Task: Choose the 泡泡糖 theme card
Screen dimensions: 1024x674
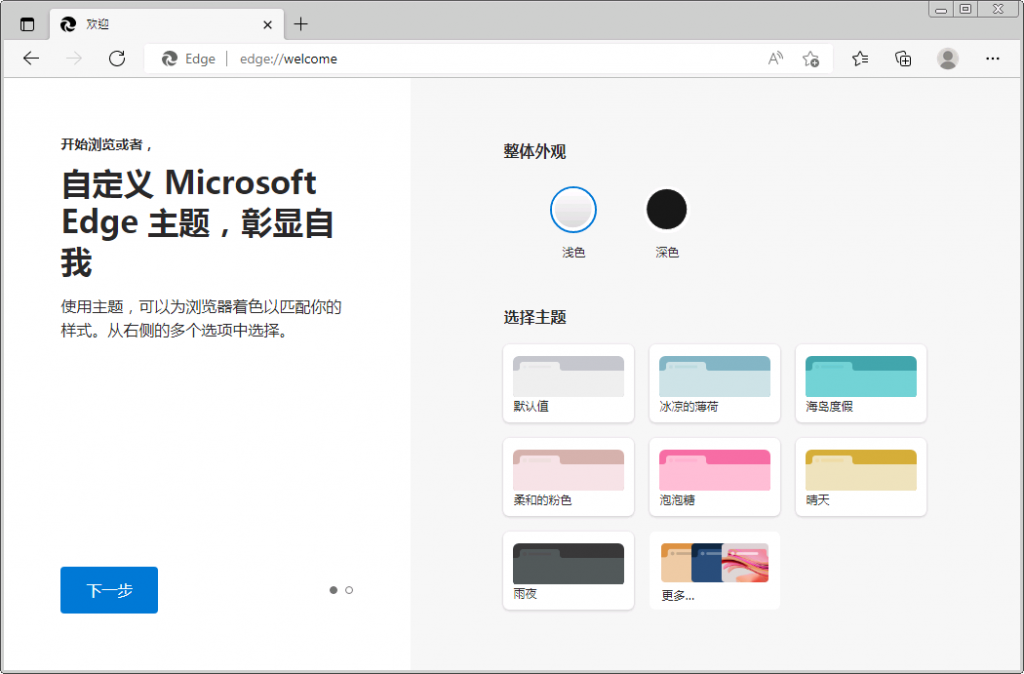Action: (x=714, y=477)
